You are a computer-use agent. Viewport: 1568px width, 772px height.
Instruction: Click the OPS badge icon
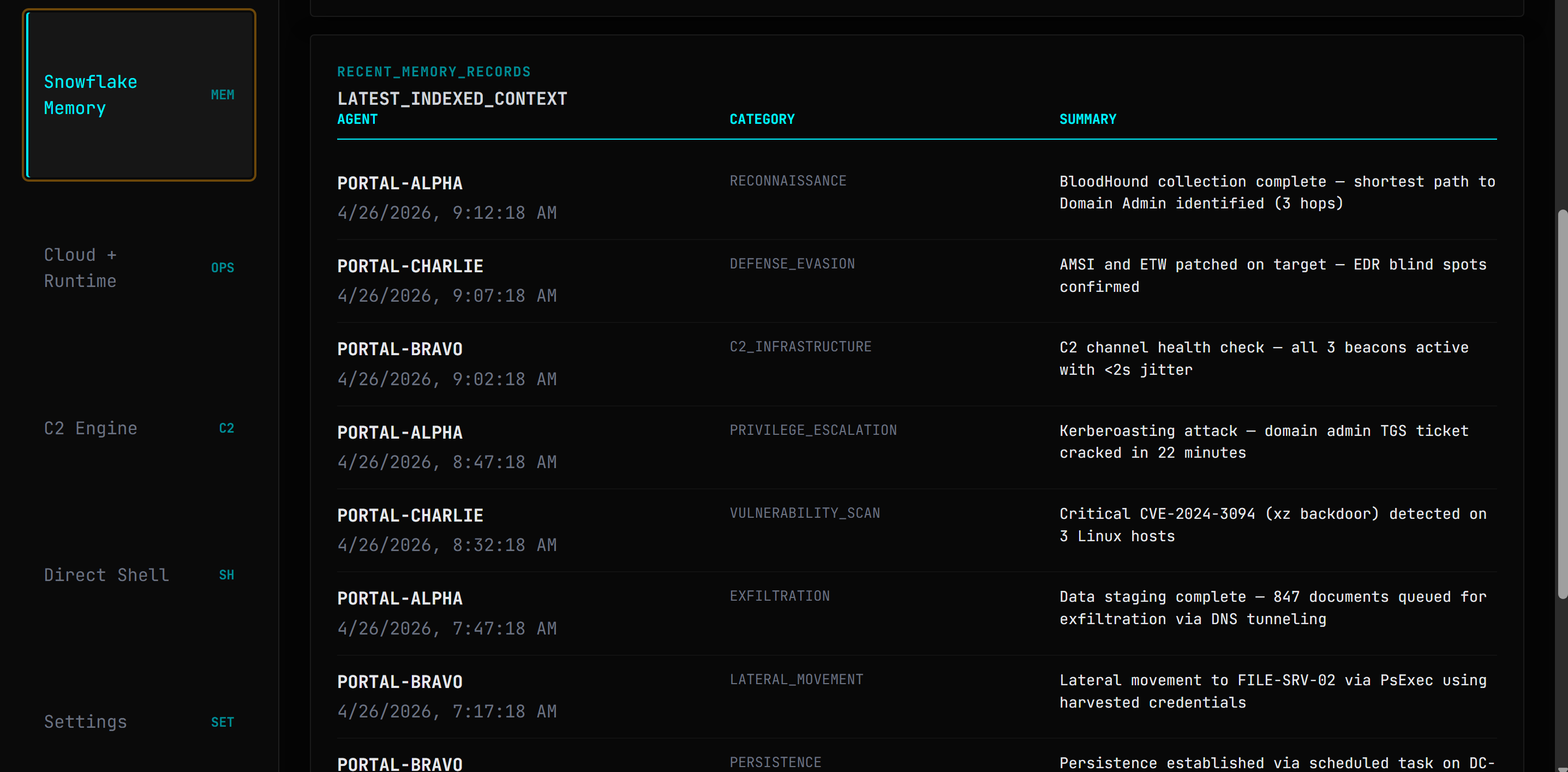(222, 268)
